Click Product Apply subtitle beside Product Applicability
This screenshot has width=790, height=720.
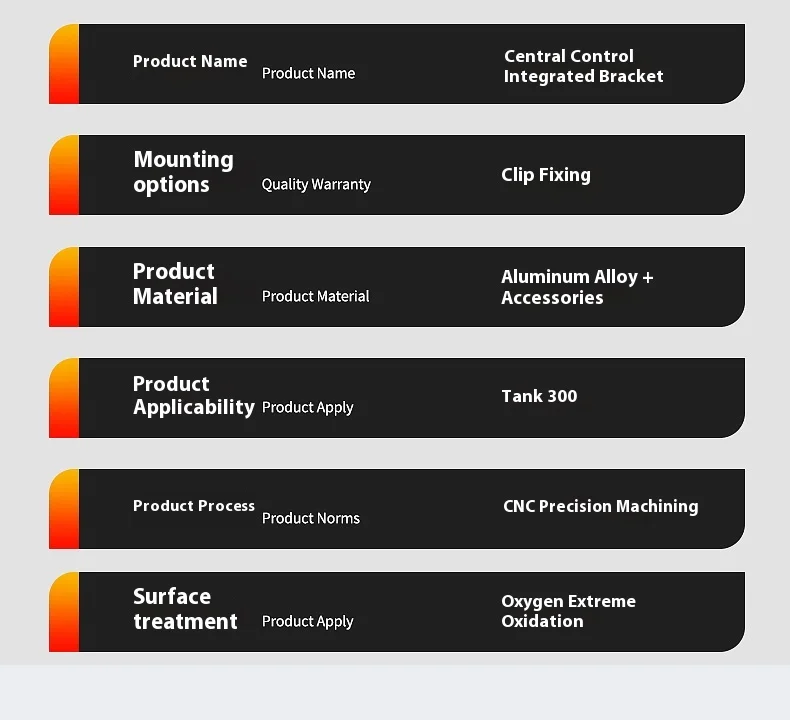(307, 408)
